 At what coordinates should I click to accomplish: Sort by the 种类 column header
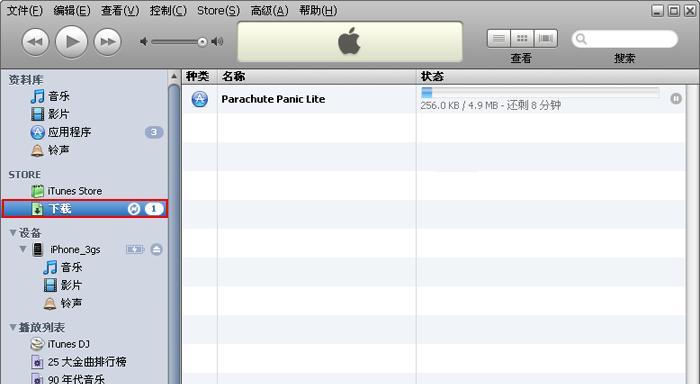click(x=199, y=76)
